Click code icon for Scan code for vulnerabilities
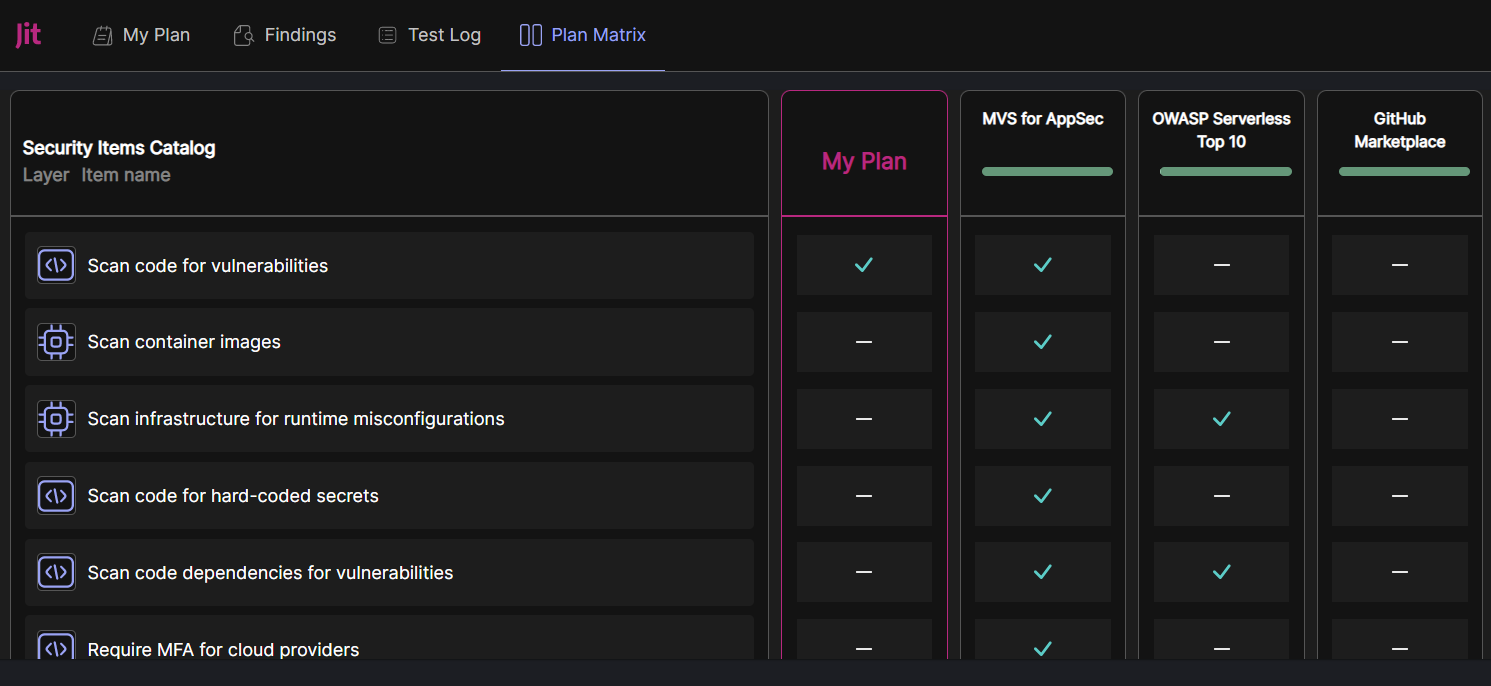Screen dimensions: 1491x686 pyautogui.click(x=56, y=265)
